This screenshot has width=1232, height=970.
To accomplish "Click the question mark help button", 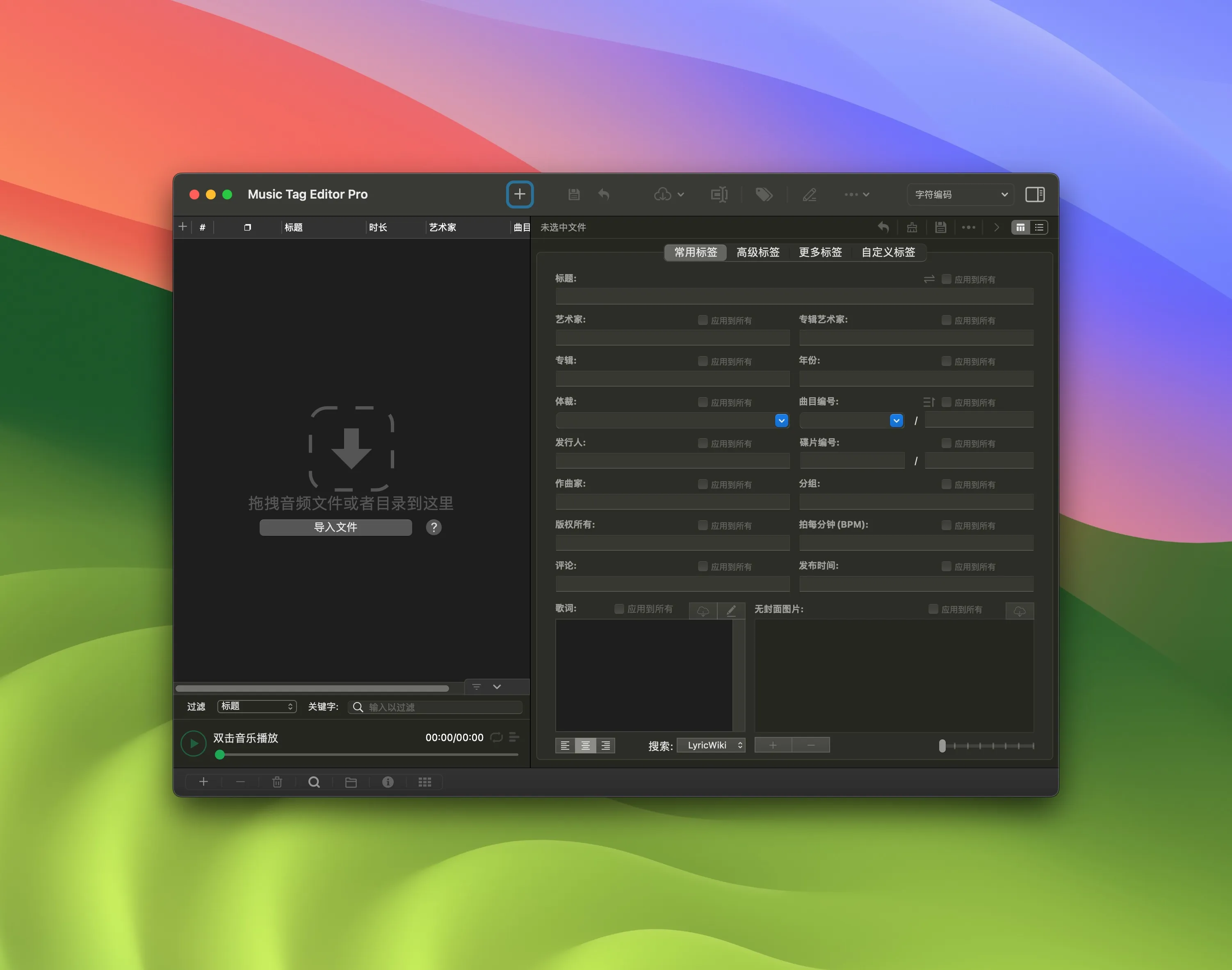I will point(433,527).
